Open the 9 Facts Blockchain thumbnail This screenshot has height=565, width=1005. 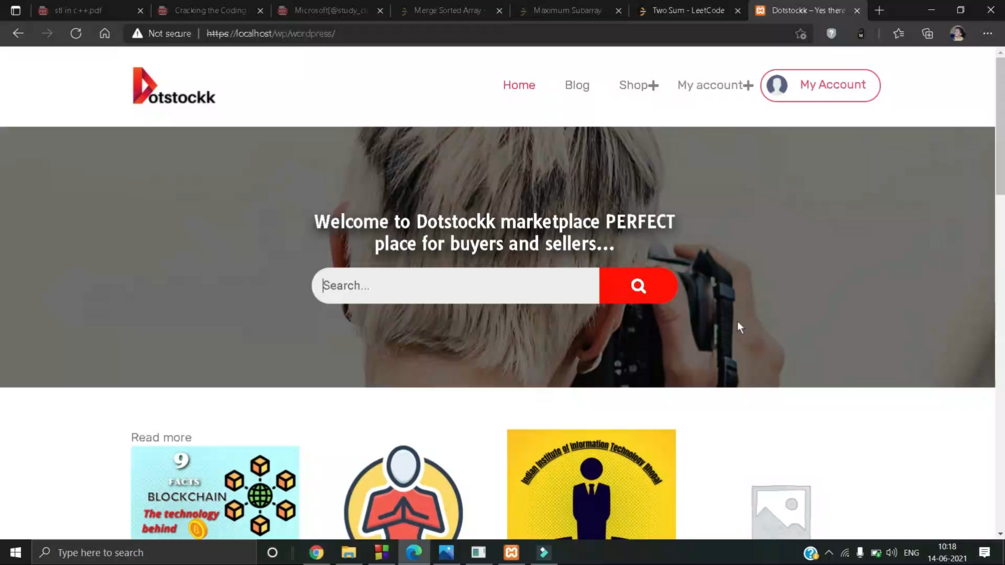[215, 493]
